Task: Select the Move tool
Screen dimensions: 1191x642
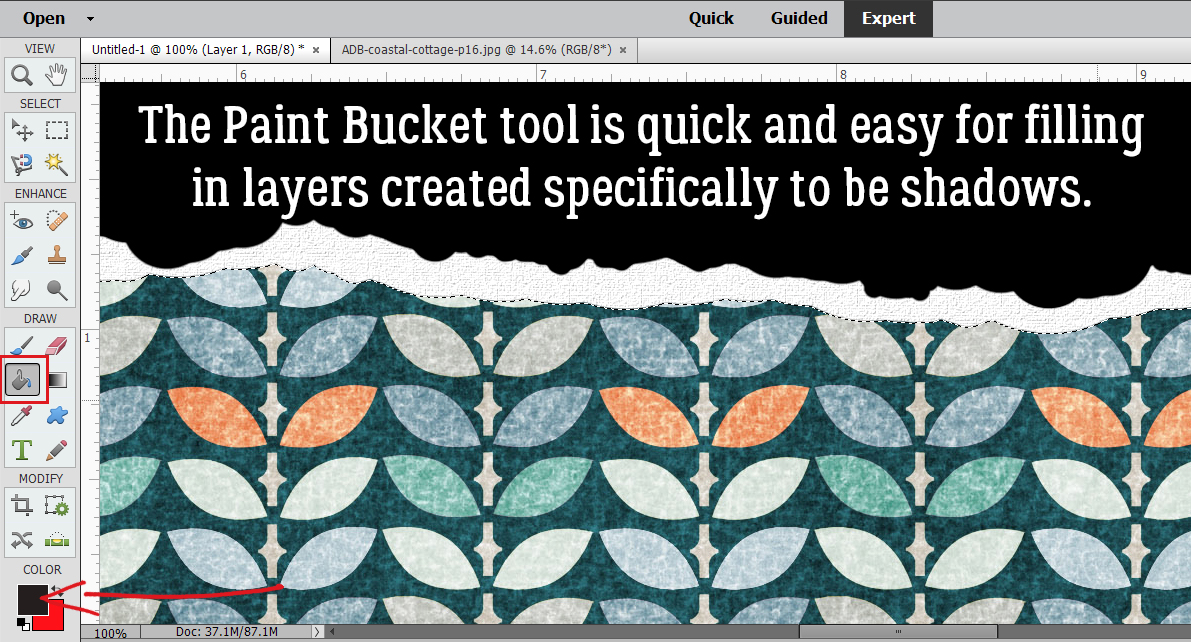Action: coord(22,131)
